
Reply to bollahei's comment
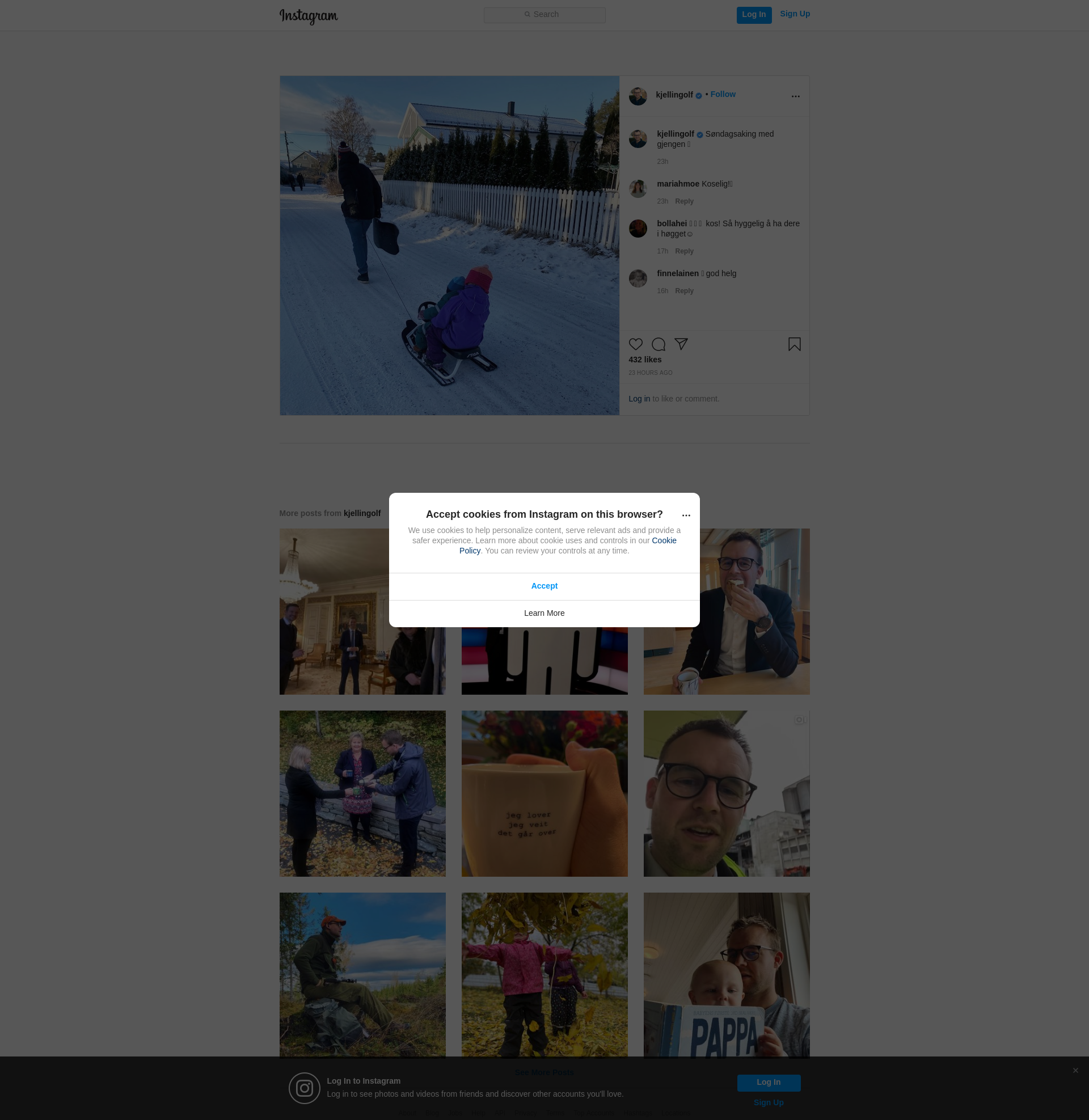click(x=684, y=251)
